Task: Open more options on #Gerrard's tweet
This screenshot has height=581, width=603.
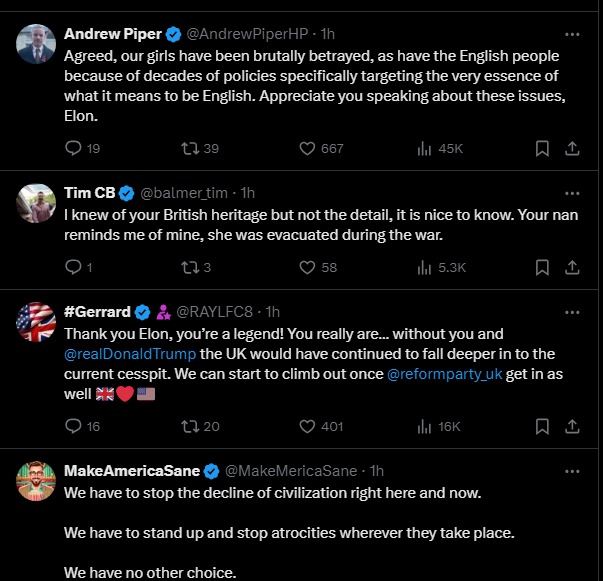Action: 572,310
